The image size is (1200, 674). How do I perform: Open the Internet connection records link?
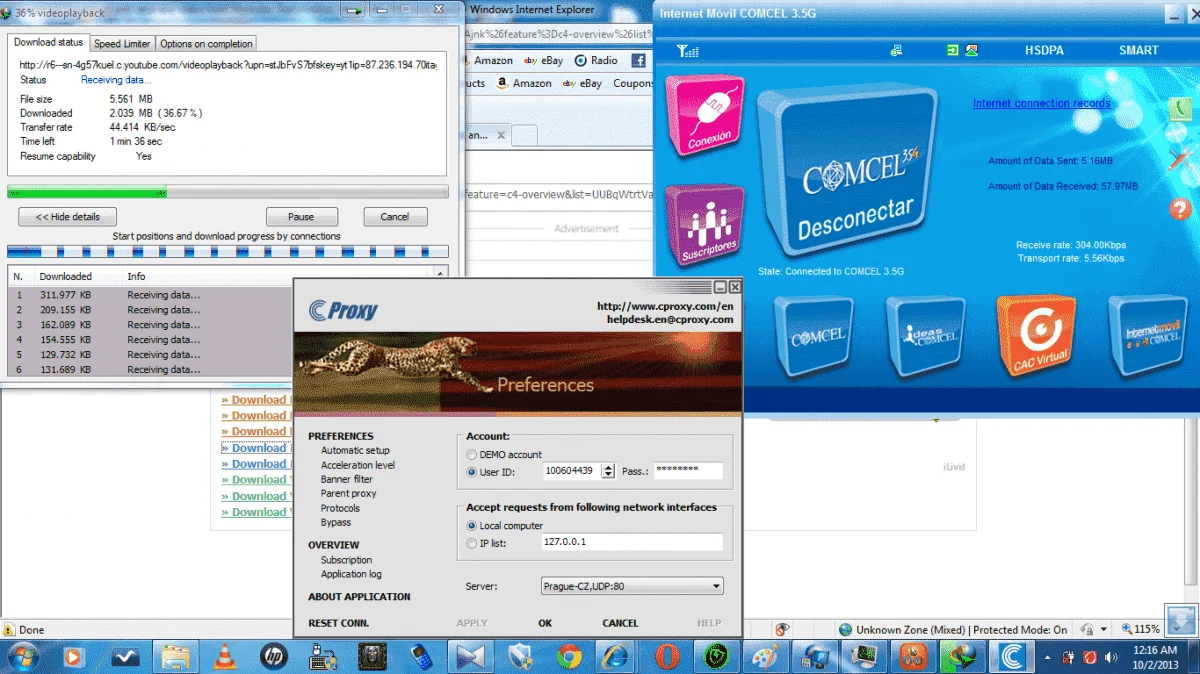(1041, 103)
